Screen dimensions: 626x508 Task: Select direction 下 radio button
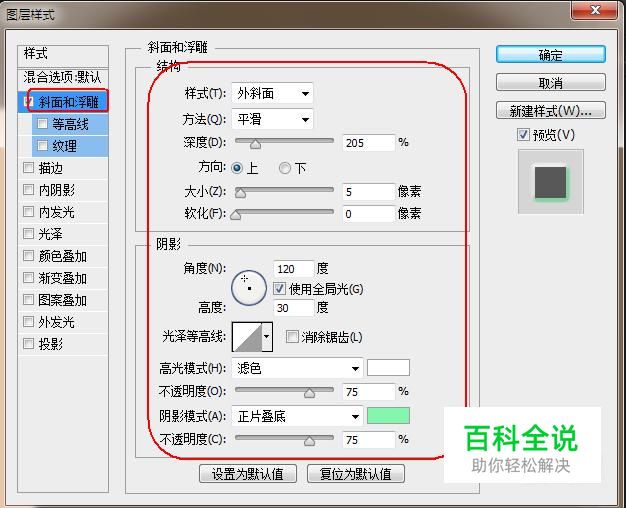point(285,168)
